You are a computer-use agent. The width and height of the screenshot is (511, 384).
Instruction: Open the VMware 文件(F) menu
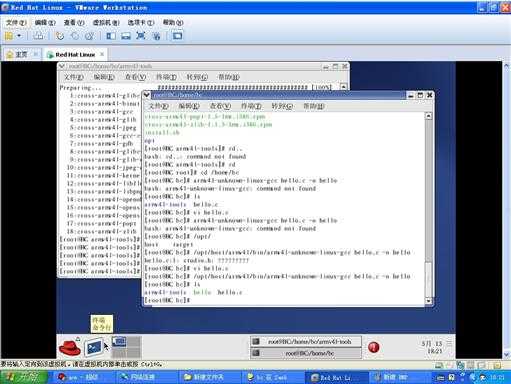click(x=16, y=22)
